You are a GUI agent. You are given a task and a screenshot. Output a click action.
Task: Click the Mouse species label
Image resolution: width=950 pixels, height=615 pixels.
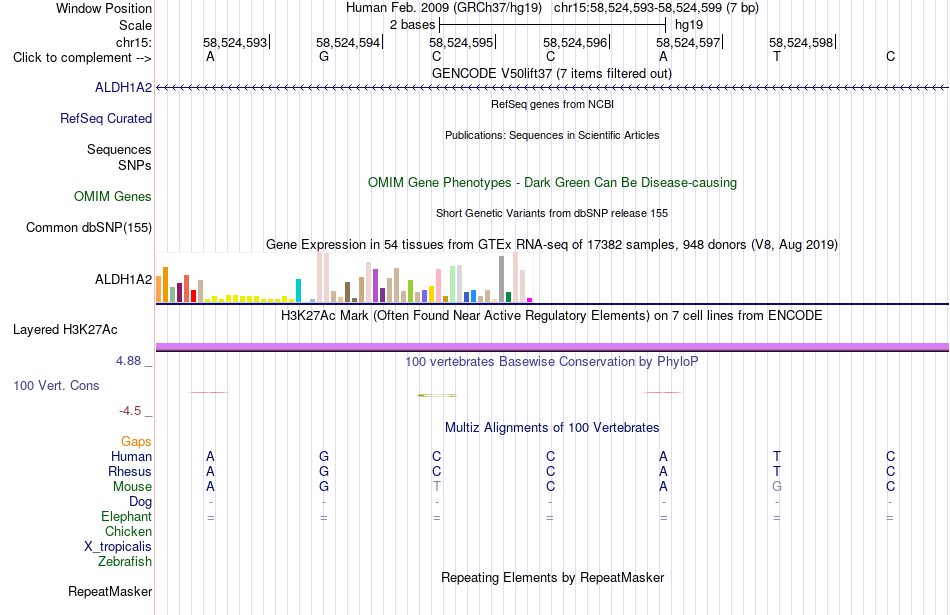pos(133,487)
